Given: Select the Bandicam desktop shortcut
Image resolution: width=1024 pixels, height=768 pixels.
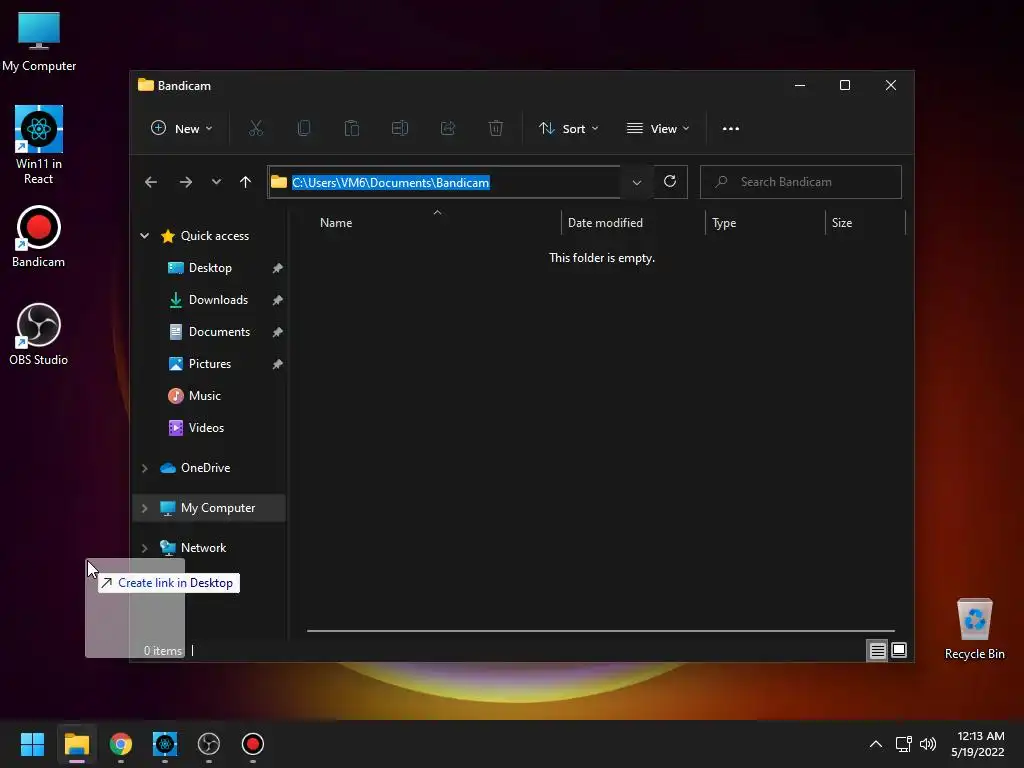Looking at the screenshot, I should click(39, 236).
